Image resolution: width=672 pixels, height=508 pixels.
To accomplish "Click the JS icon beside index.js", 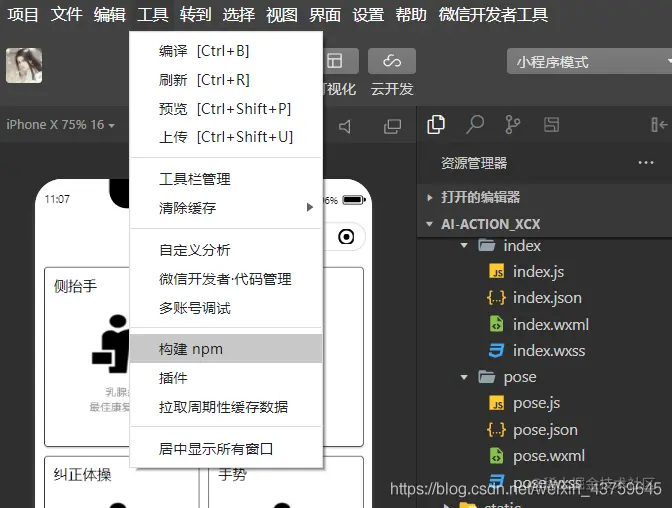I will pos(497,272).
